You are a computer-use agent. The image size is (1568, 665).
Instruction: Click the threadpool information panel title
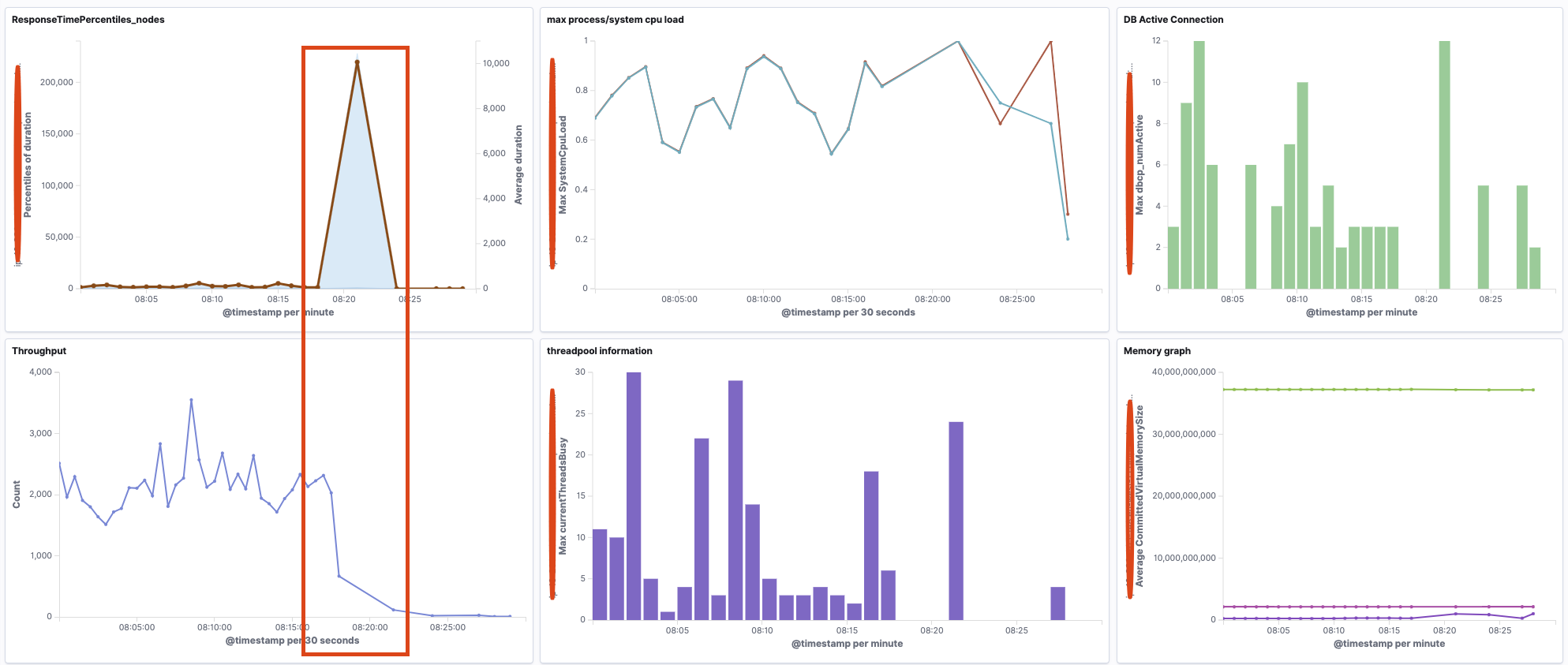(600, 351)
